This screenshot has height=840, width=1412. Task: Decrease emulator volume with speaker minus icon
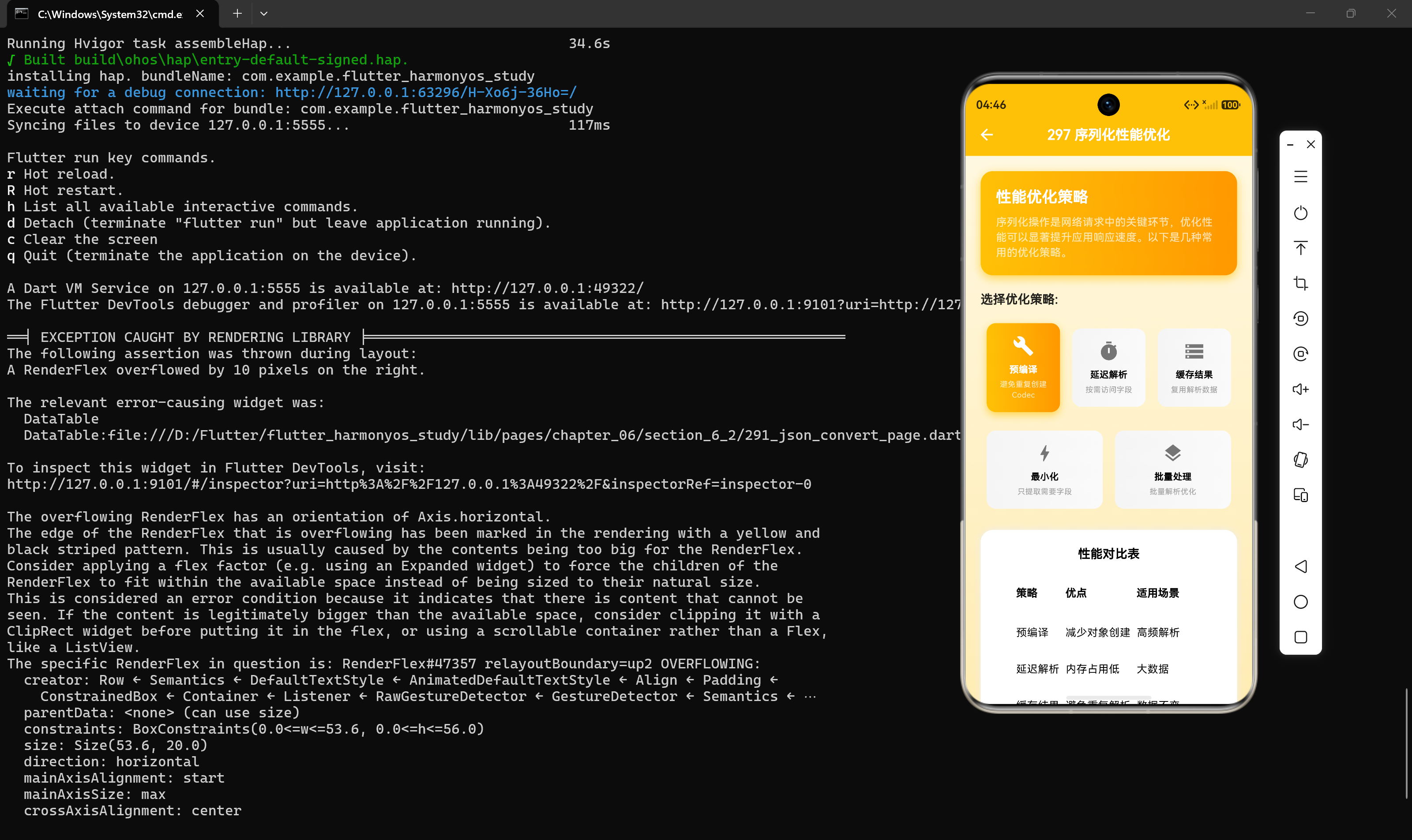[1300, 424]
